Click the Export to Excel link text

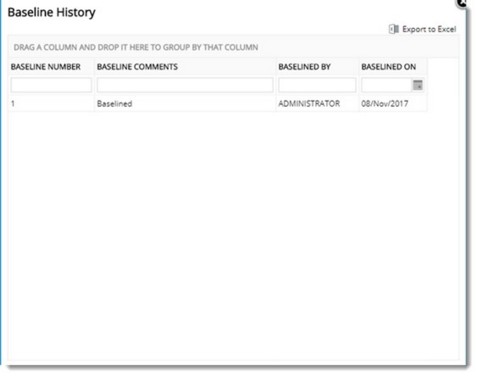point(429,29)
